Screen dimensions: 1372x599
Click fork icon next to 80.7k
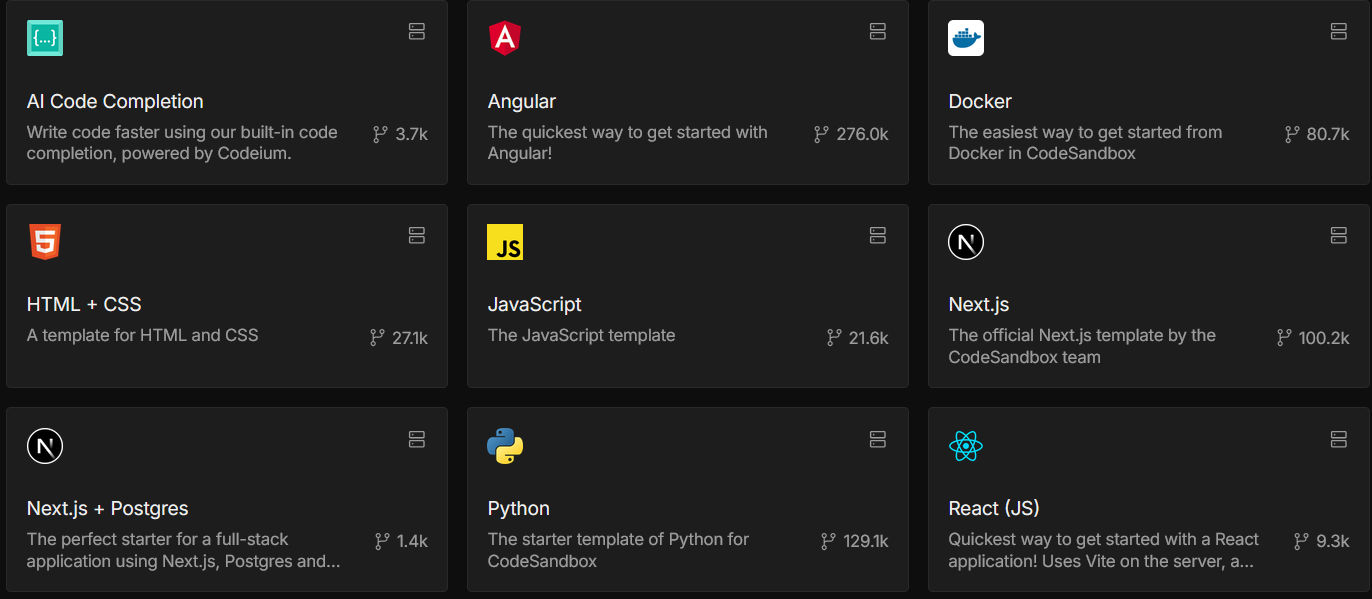1291,134
